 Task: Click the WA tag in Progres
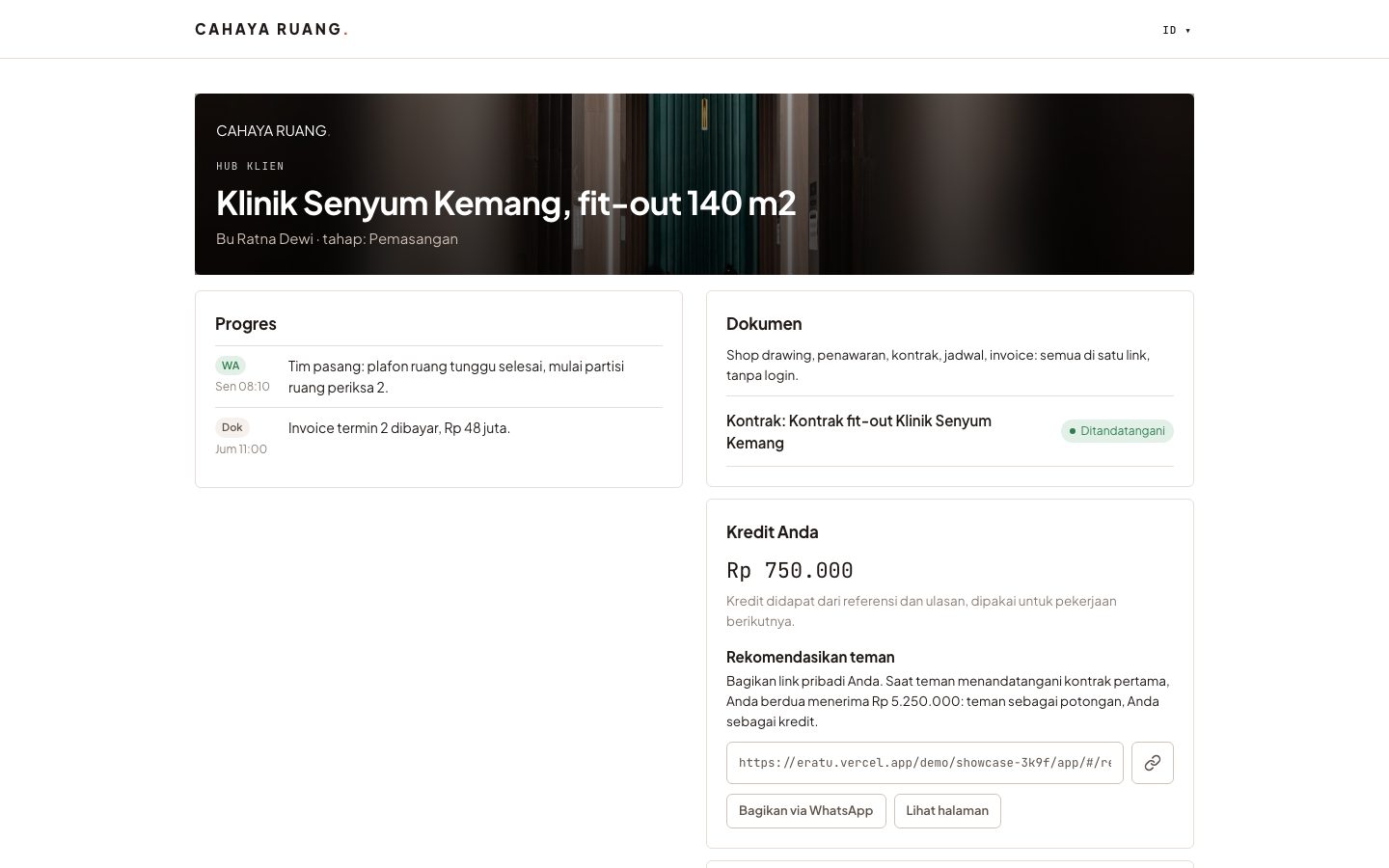point(231,366)
